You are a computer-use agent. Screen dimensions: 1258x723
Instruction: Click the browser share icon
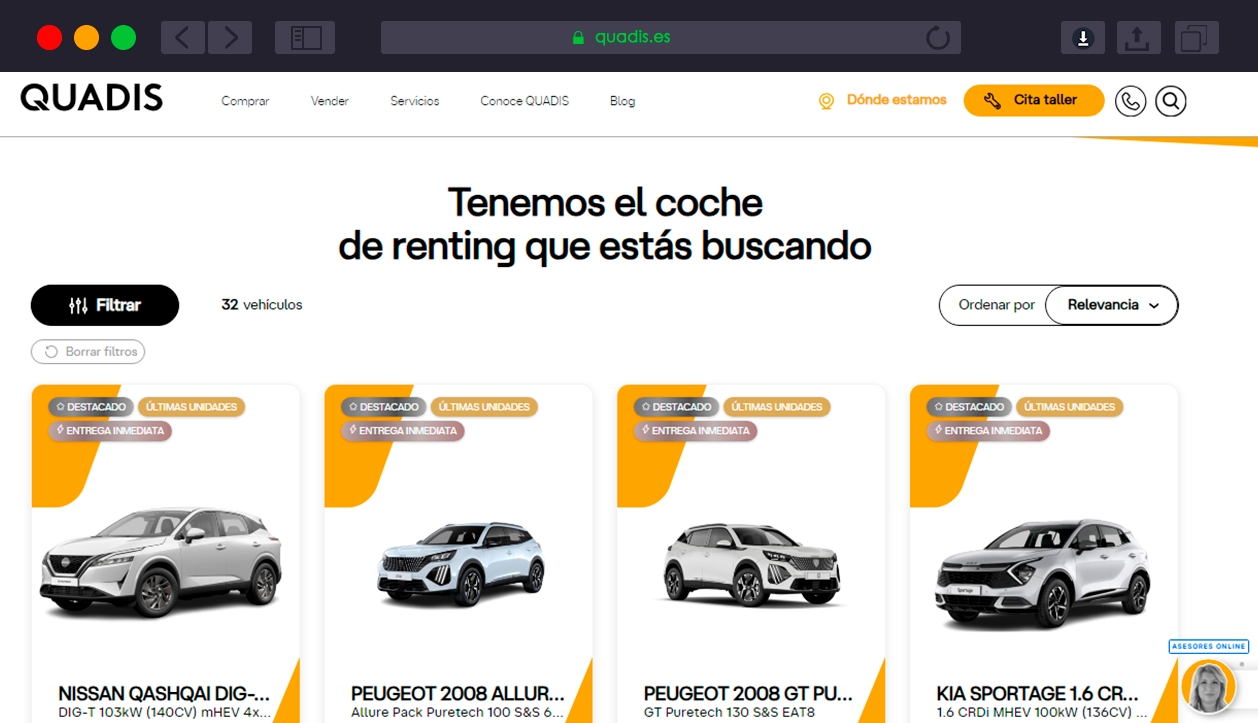pyautogui.click(x=1136, y=38)
